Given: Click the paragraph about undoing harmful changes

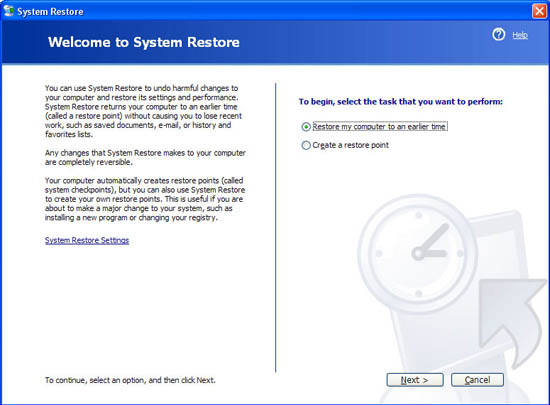Looking at the screenshot, I should [143, 111].
